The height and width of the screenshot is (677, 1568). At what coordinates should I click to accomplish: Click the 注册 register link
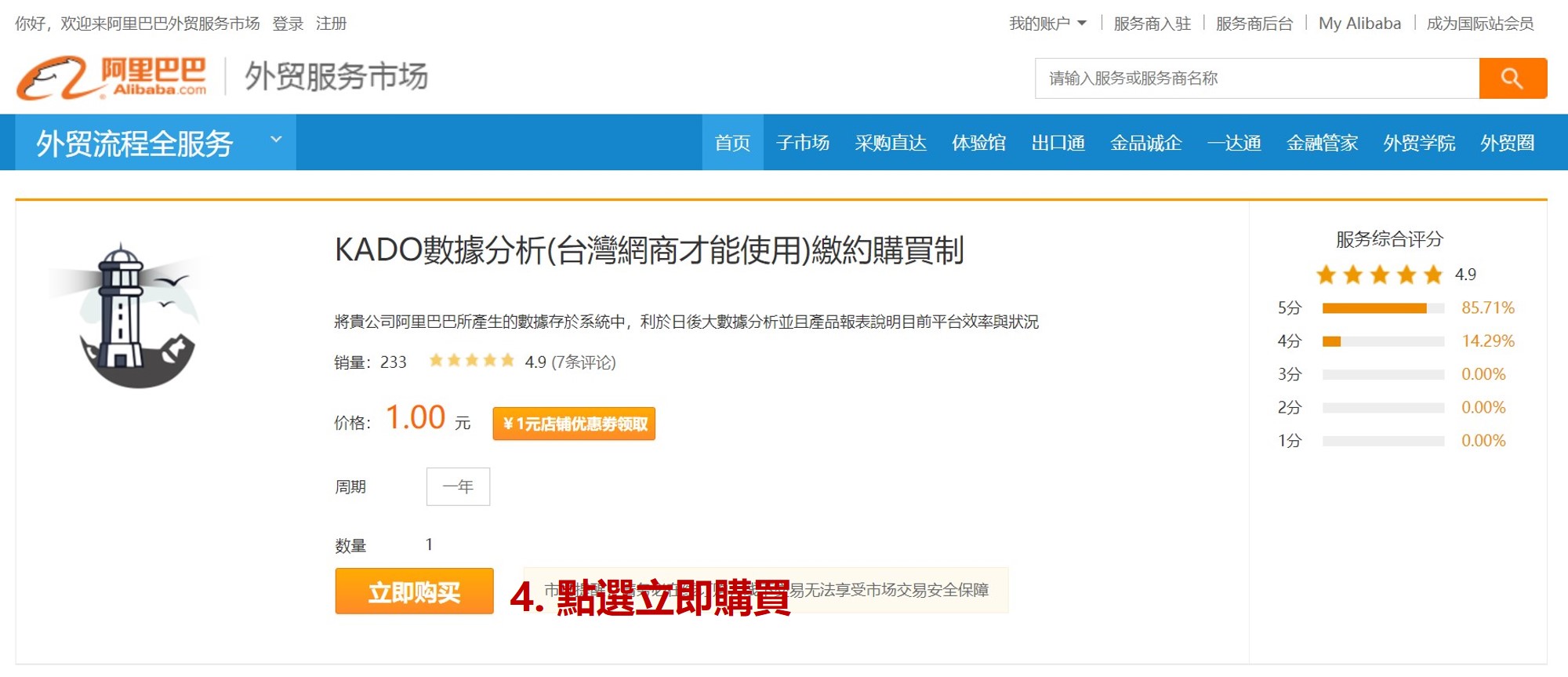pos(331,24)
